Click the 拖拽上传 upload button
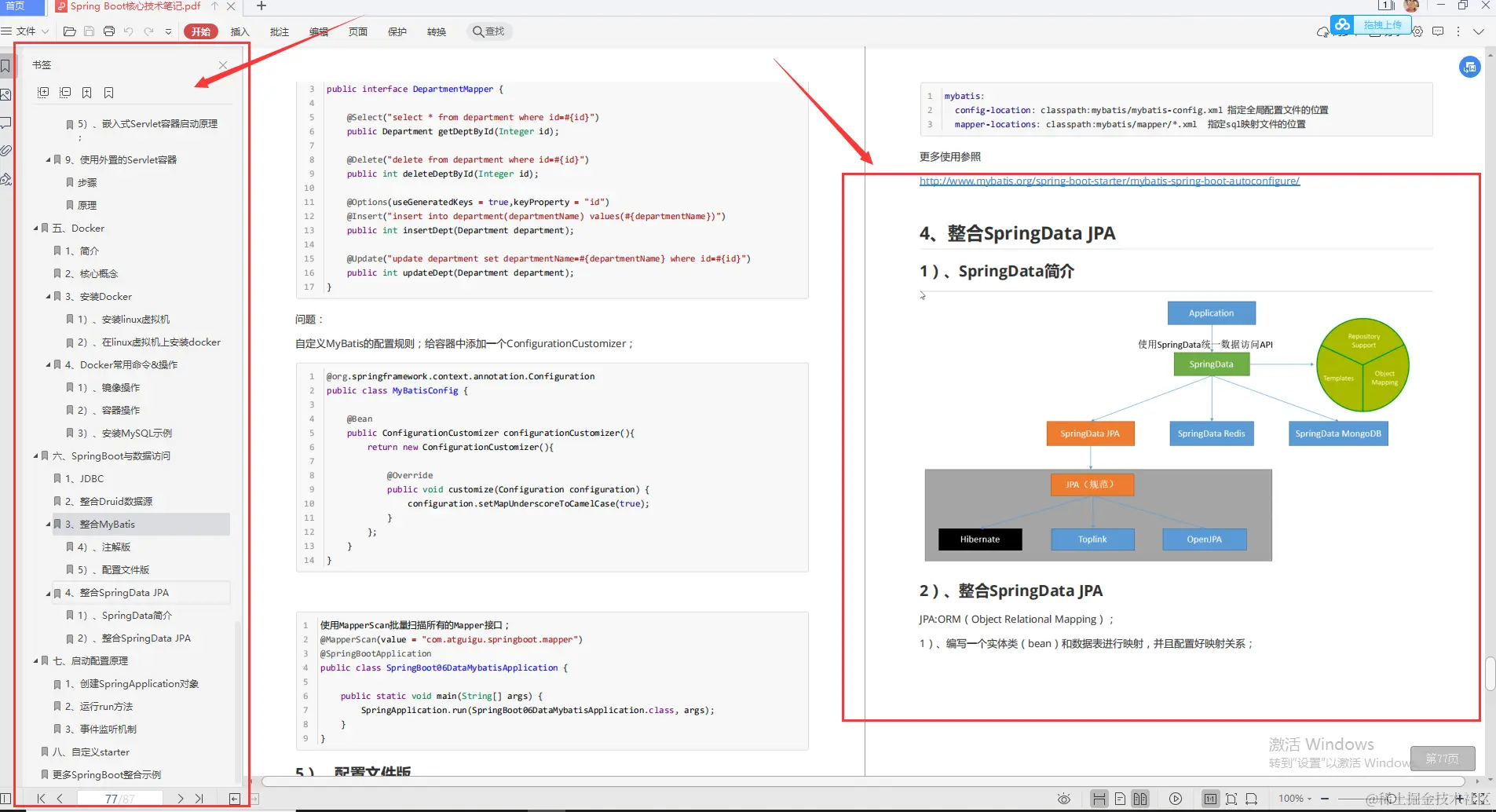Viewport: 1496px width, 812px height. click(1371, 25)
